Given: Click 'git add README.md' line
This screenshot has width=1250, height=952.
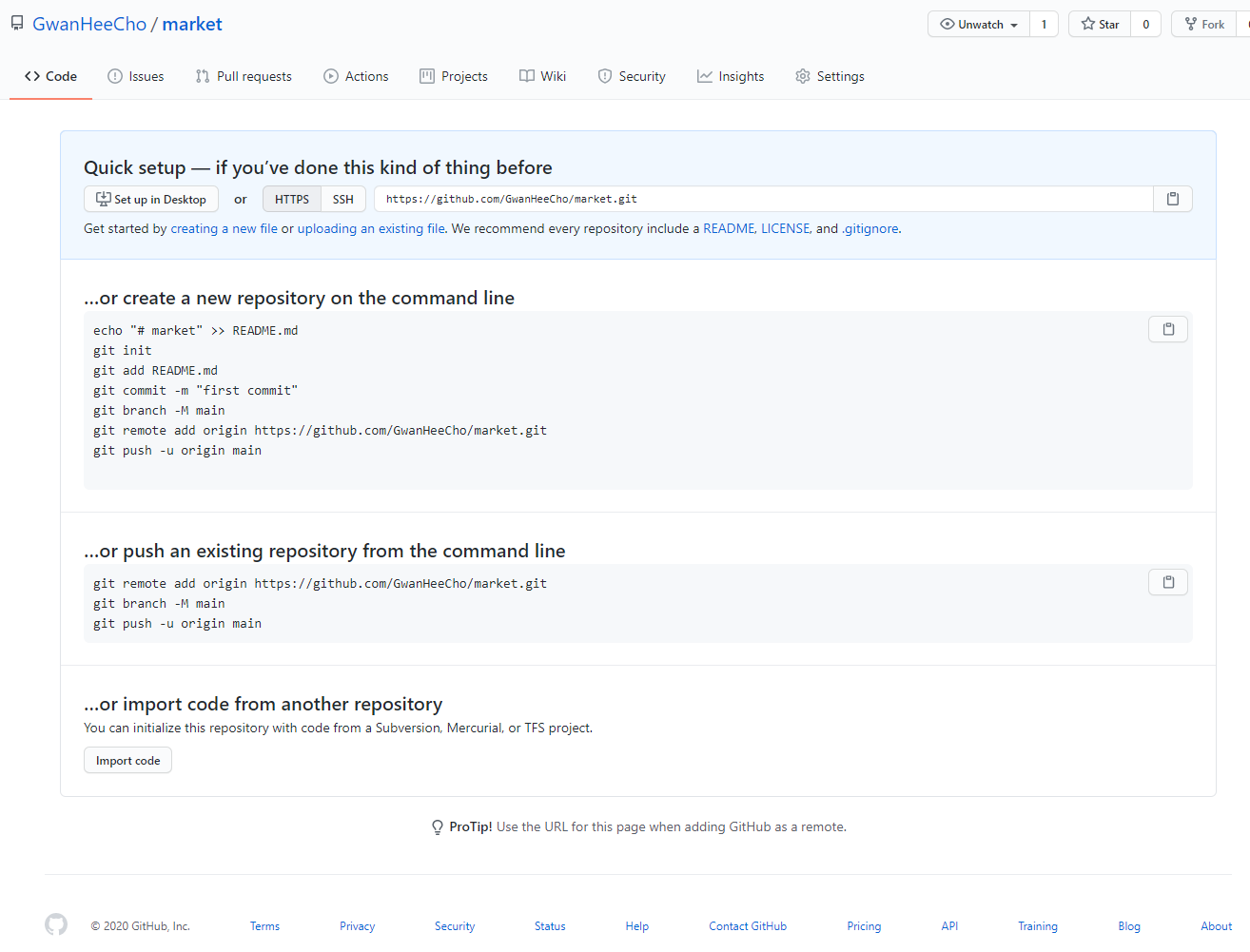Looking at the screenshot, I should click(x=155, y=370).
